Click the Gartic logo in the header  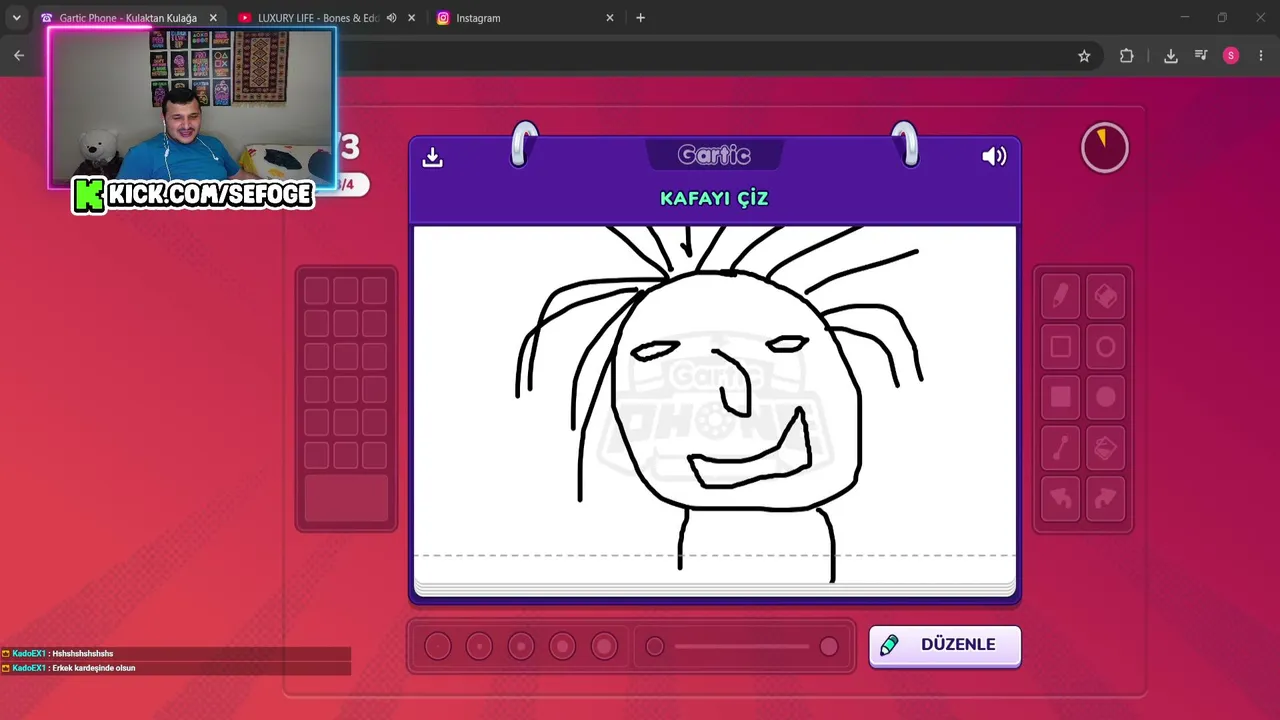point(714,155)
